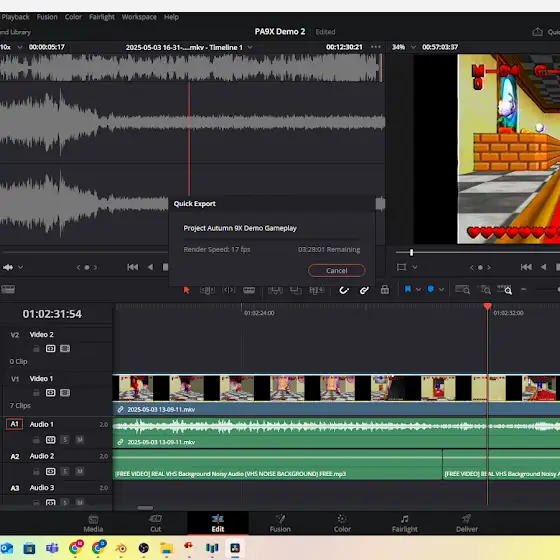This screenshot has width=560, height=560.
Task: Click the Custom Zoom magnifier icon
Action: tap(505, 289)
